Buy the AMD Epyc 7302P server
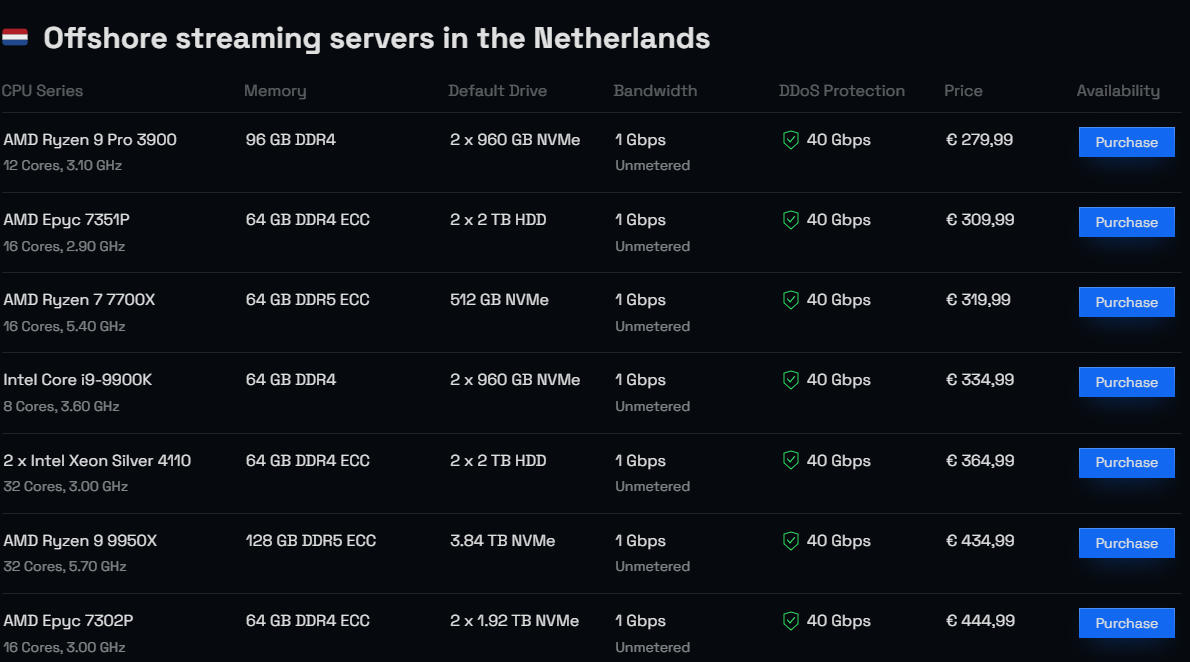1190x662 pixels. click(1126, 623)
